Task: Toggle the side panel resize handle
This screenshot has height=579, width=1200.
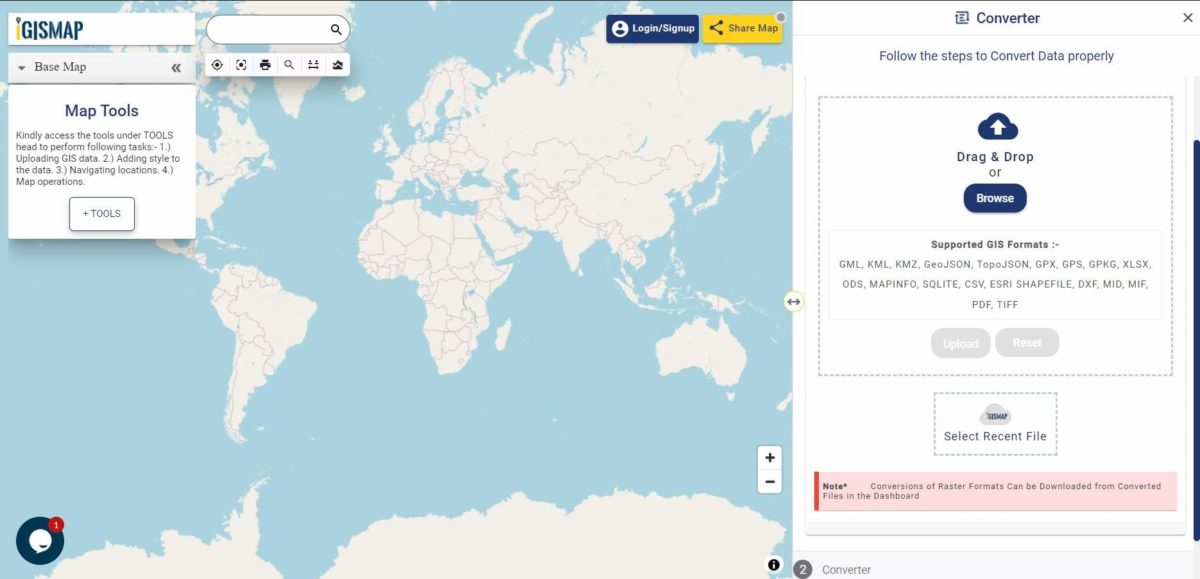Action: click(793, 301)
